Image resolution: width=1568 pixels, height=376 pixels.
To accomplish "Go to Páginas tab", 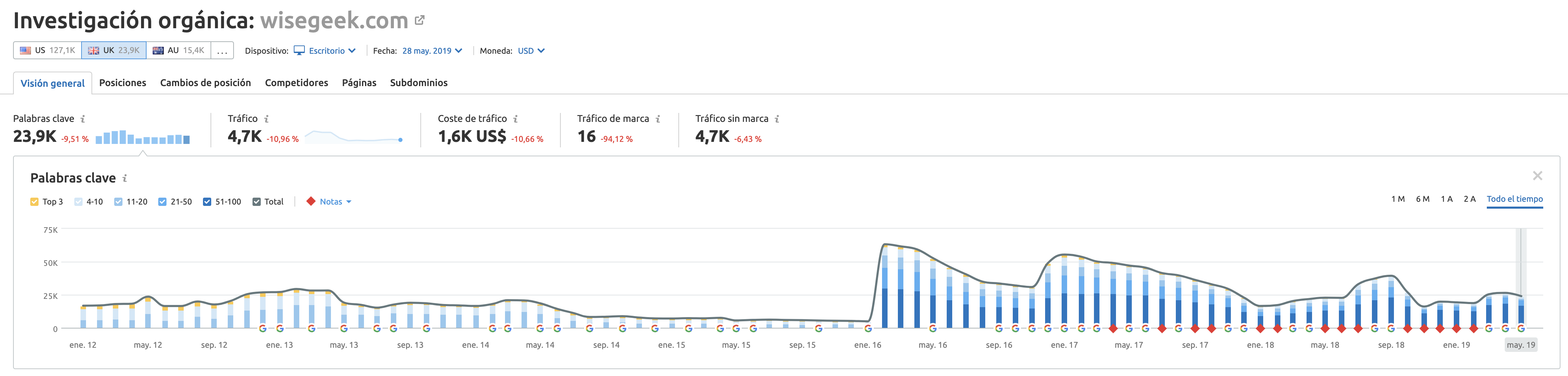I will point(359,82).
